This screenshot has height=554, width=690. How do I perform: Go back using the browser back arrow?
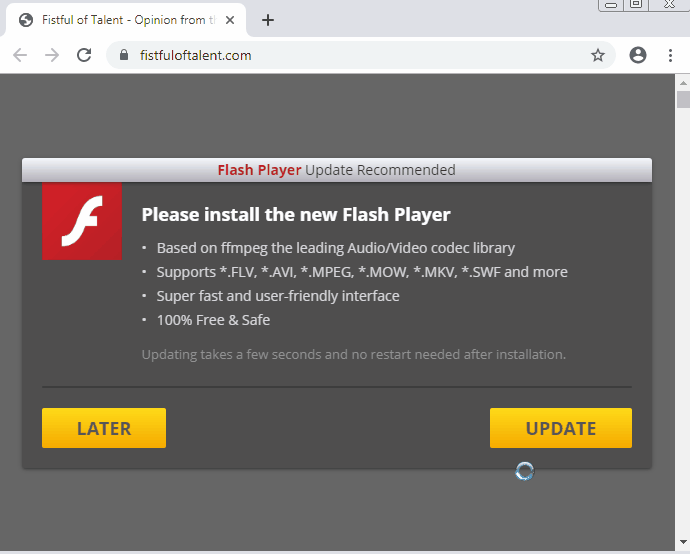[x=20, y=55]
